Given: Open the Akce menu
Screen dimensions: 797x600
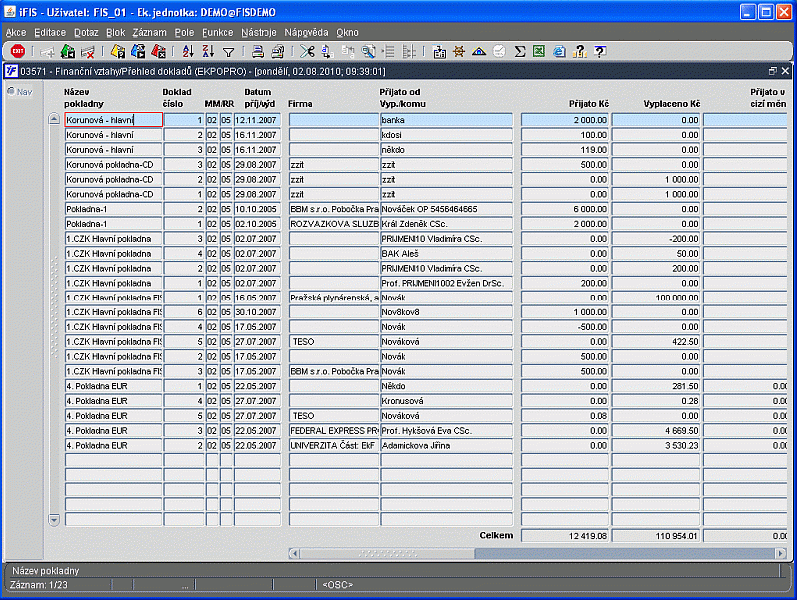Looking at the screenshot, I should click(x=16, y=33).
